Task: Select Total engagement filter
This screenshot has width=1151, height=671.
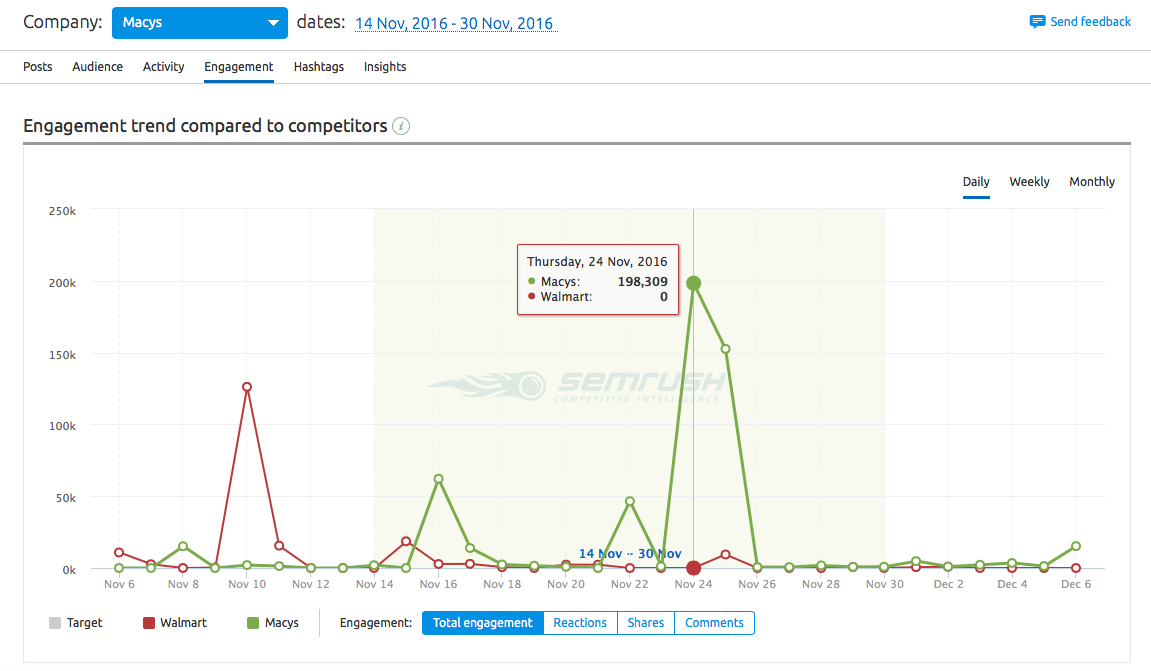Action: point(483,623)
